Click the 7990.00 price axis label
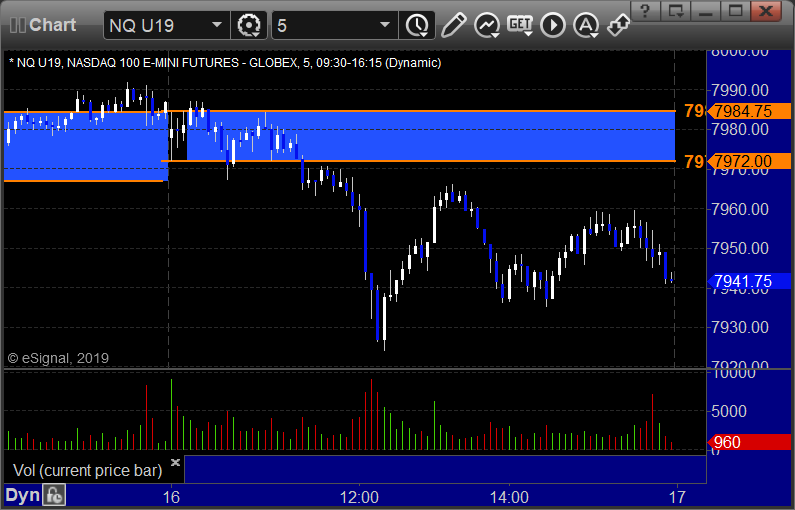This screenshot has width=795, height=510. [x=740, y=90]
